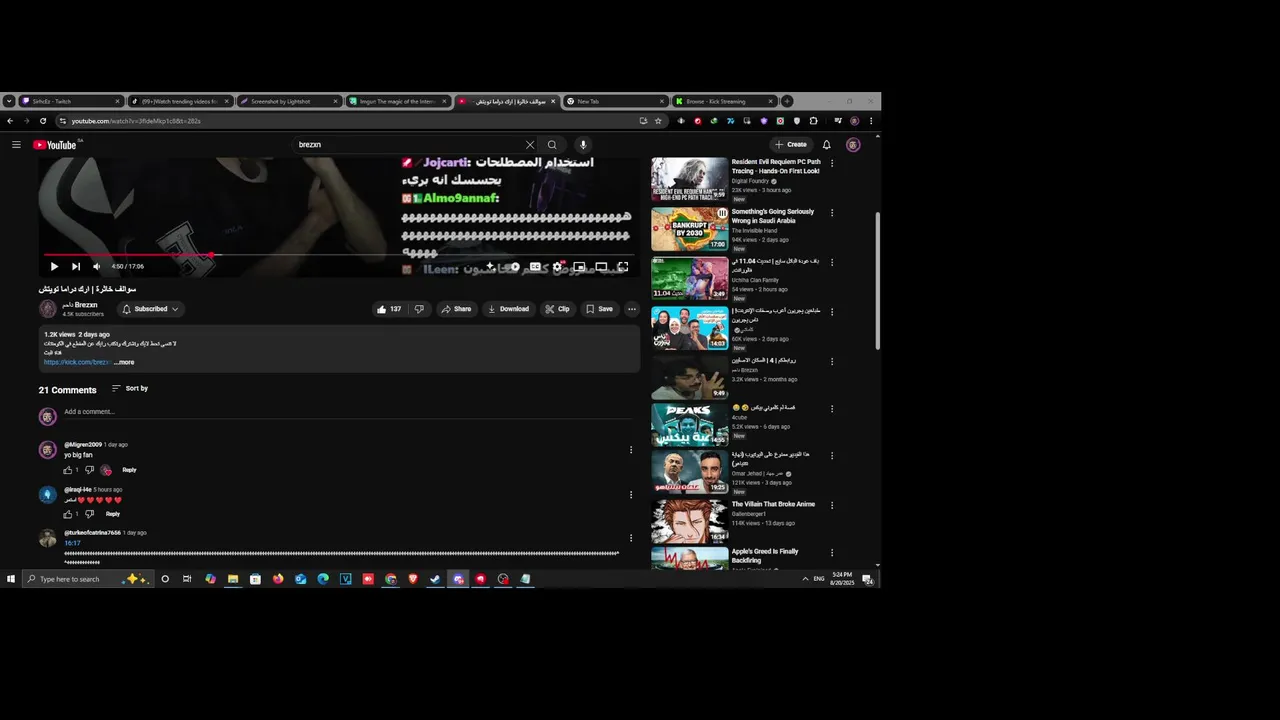This screenshot has height=720, width=1280.
Task: Open Steam from the taskbar
Action: tap(435, 579)
